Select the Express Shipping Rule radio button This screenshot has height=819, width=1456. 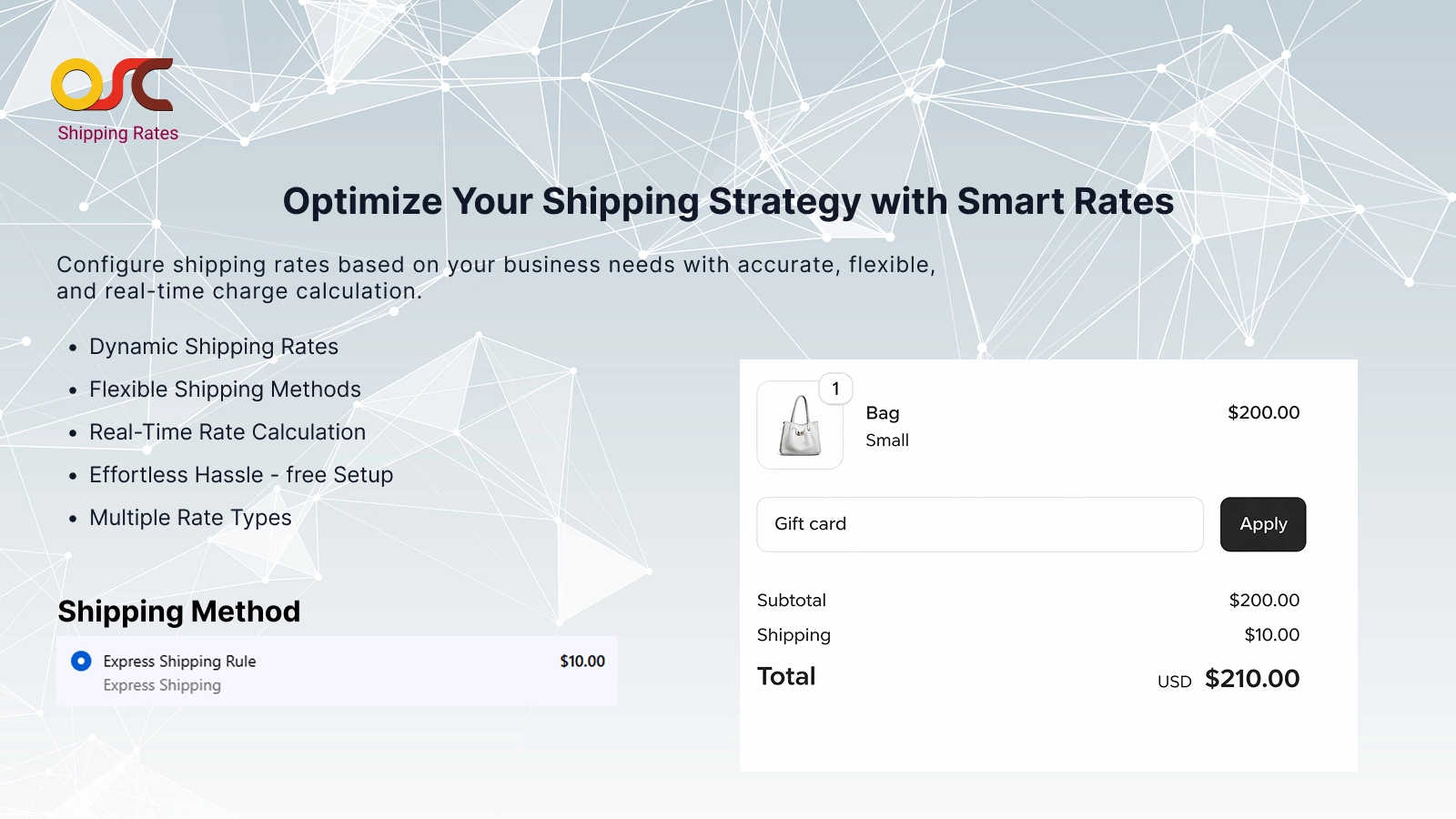[x=81, y=661]
